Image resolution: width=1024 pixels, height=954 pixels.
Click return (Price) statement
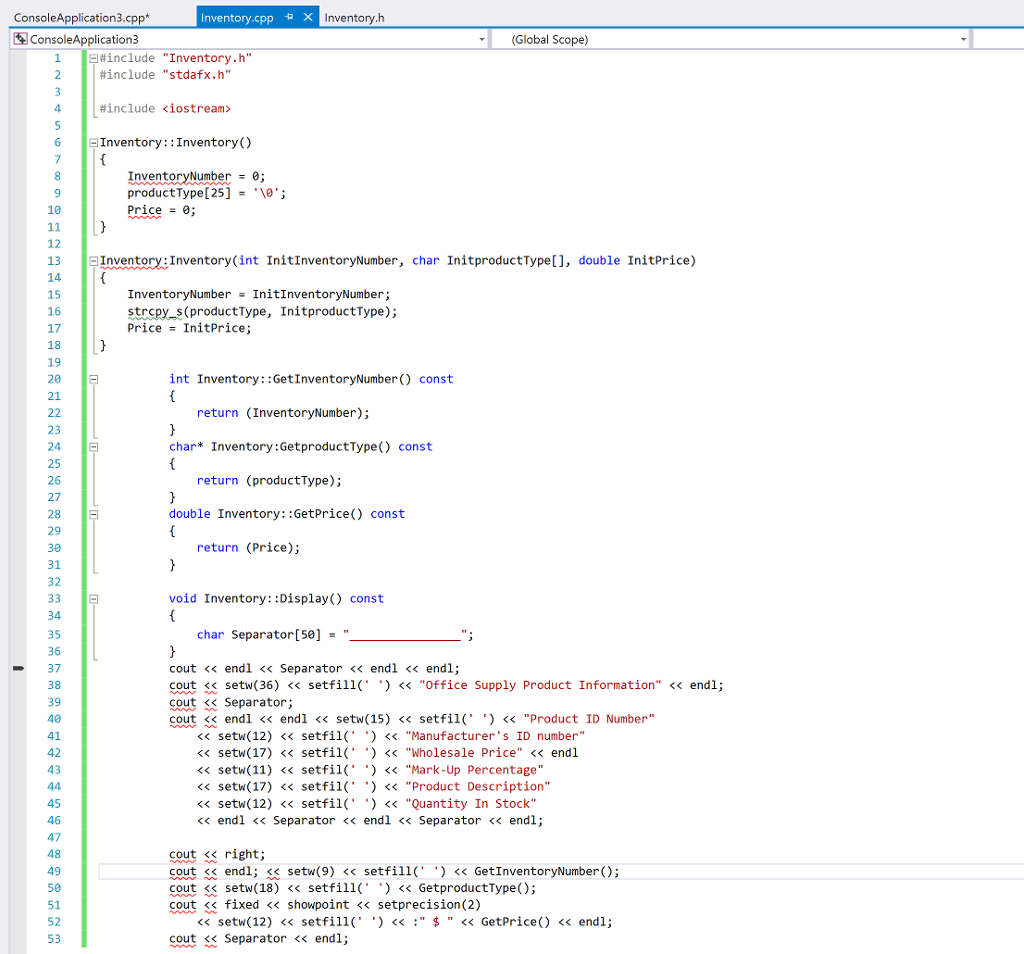(x=248, y=548)
